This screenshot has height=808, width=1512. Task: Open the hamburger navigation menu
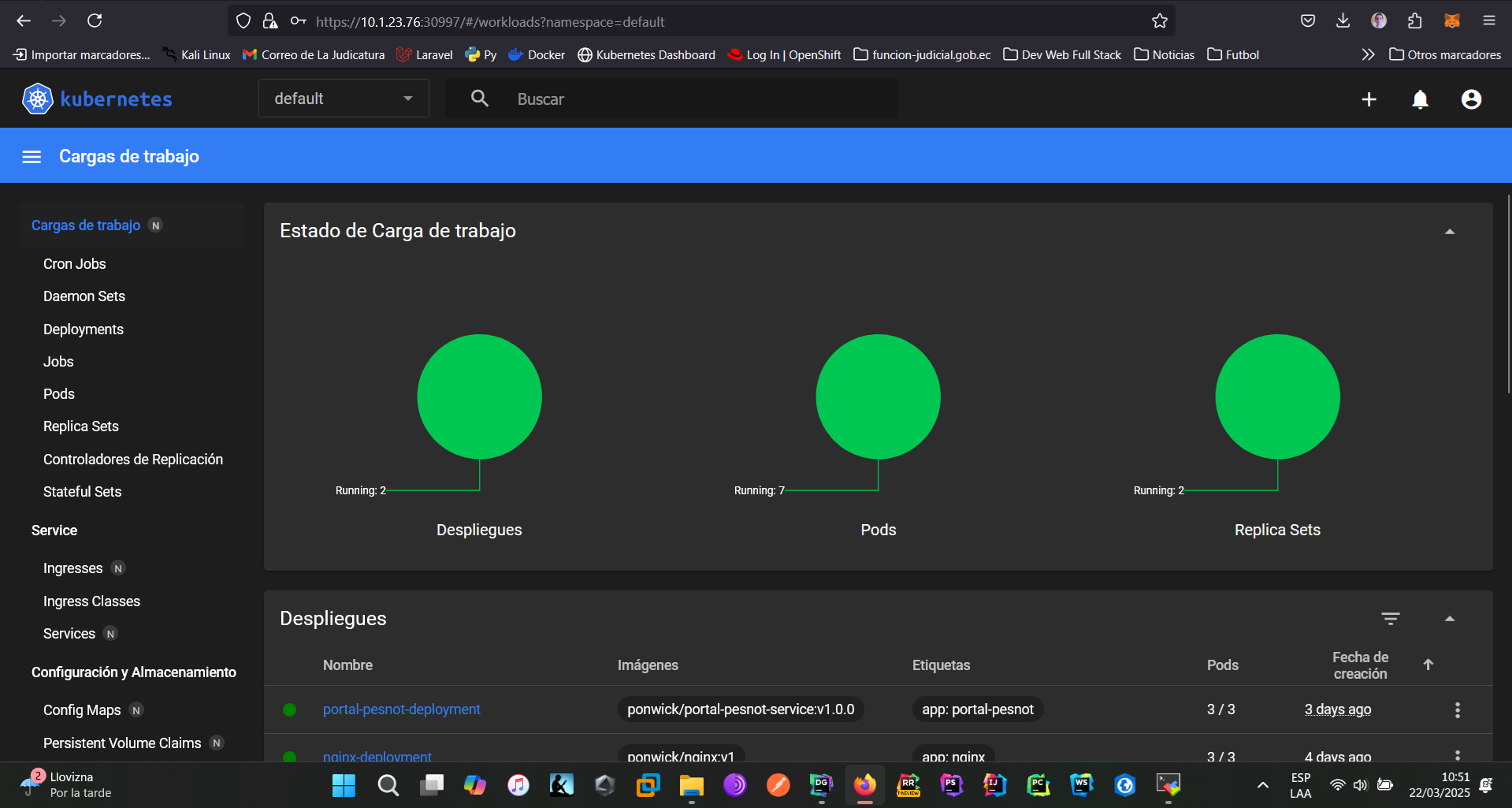pos(32,157)
